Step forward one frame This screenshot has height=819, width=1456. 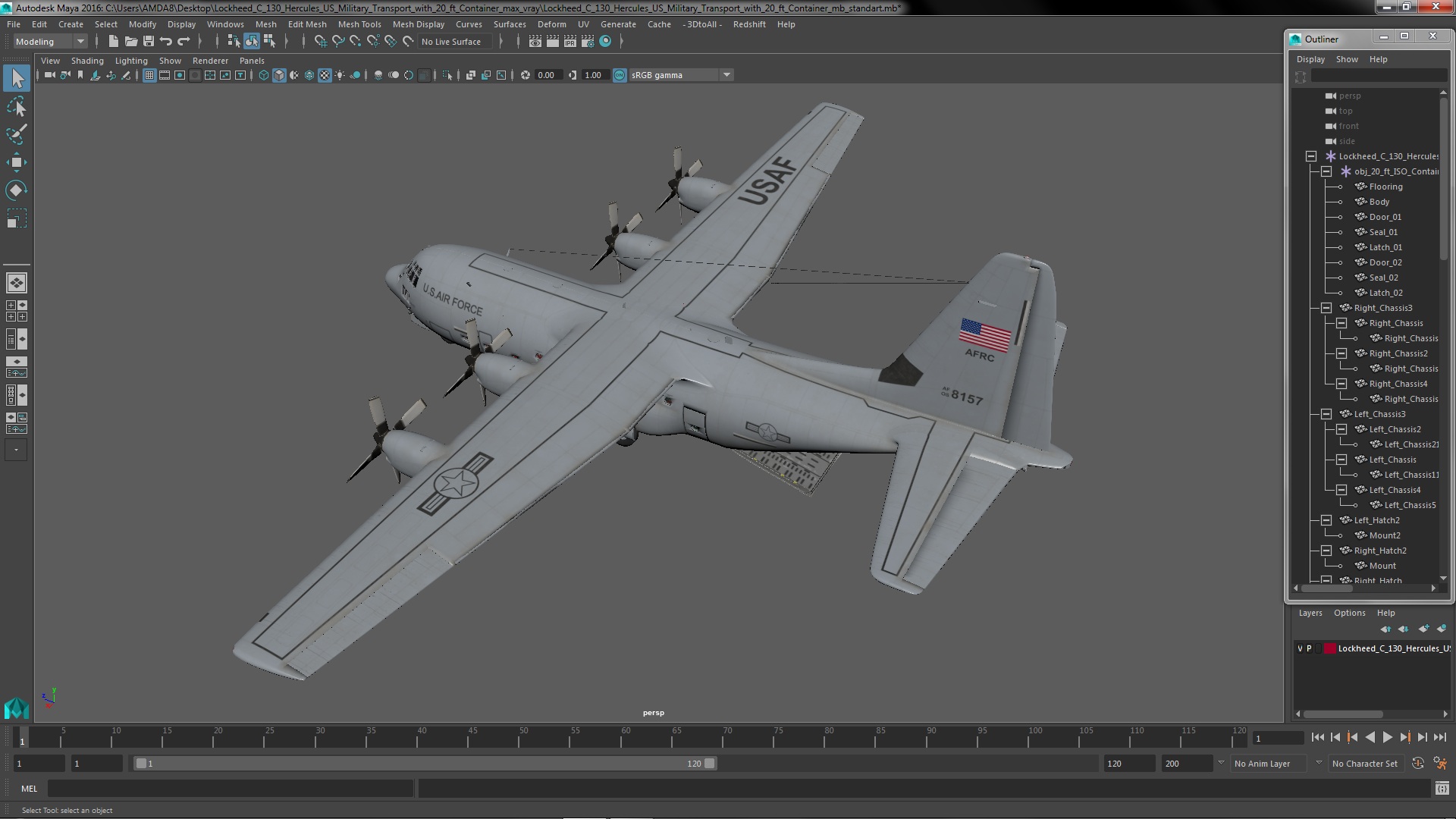pos(1422,737)
